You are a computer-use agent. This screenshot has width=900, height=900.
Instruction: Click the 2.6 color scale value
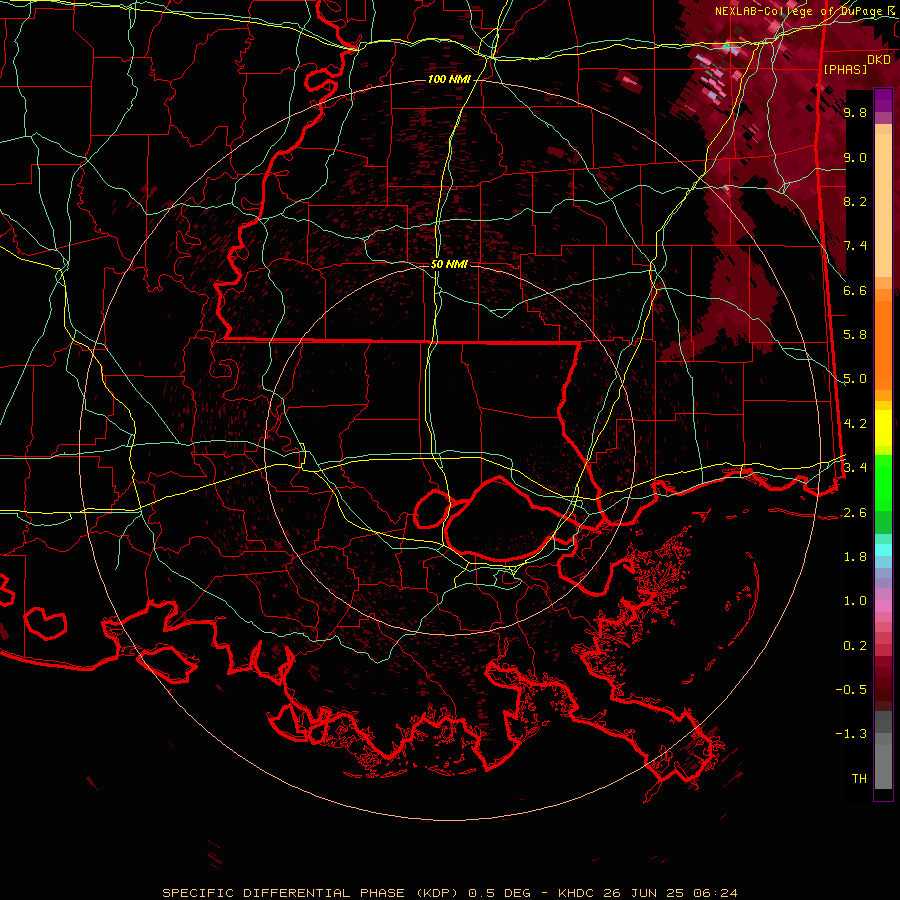pyautogui.click(x=855, y=513)
